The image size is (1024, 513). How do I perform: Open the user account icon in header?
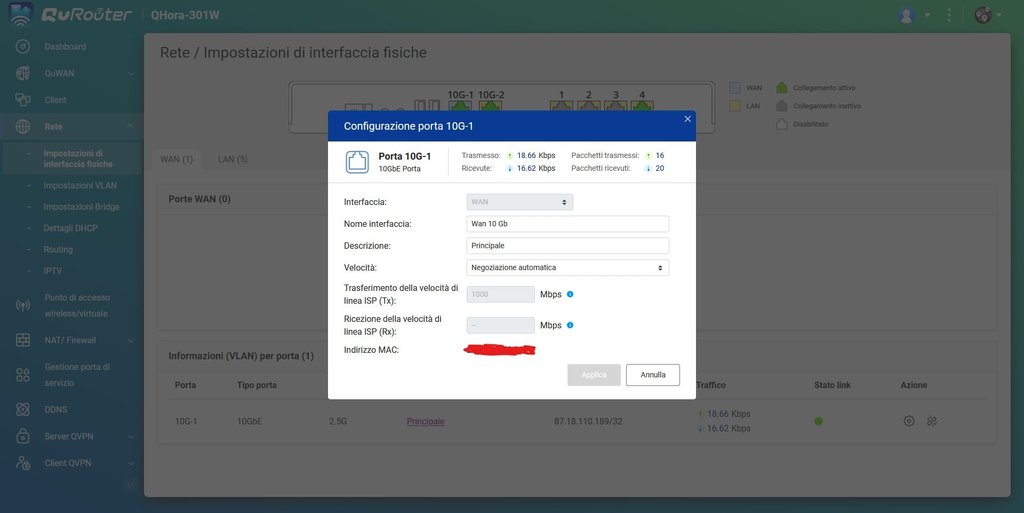(x=907, y=15)
